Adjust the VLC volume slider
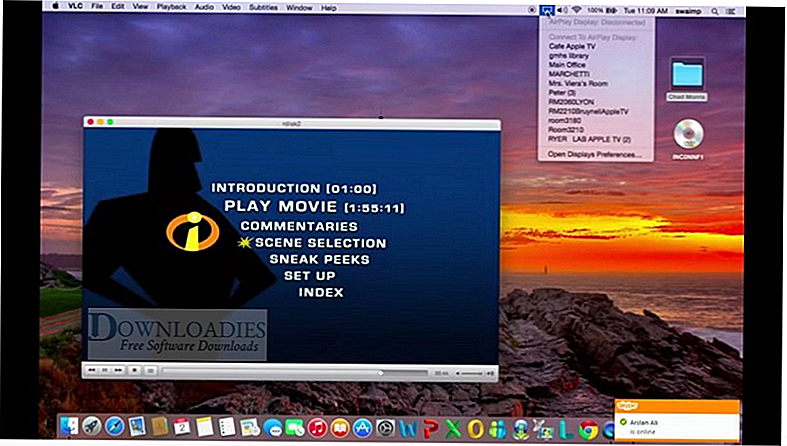 pyautogui.click(x=472, y=373)
